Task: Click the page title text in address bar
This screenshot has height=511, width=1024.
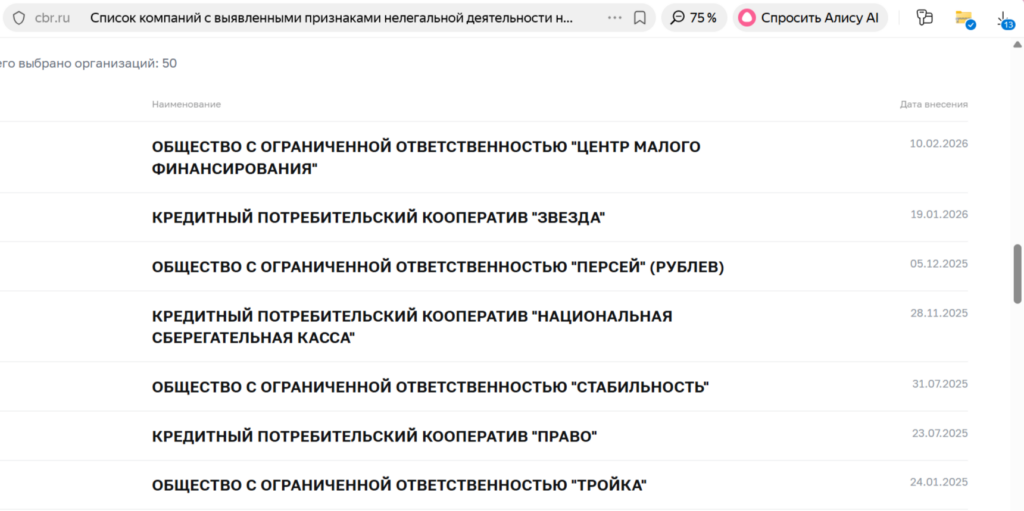Action: coord(331,18)
